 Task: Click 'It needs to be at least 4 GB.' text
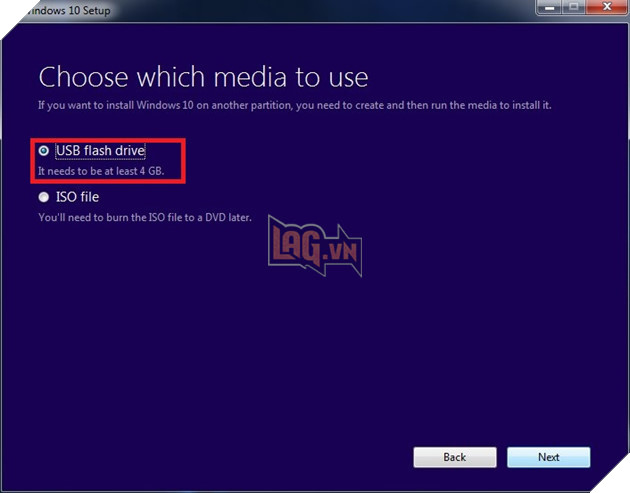point(101,171)
